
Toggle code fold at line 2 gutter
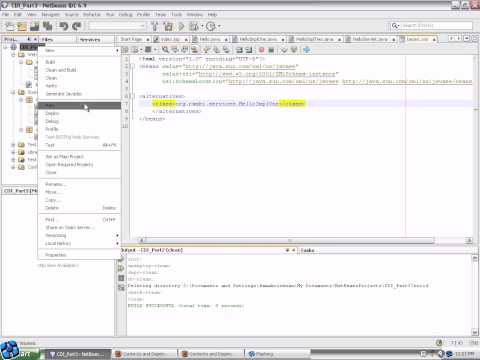coord(133,66)
